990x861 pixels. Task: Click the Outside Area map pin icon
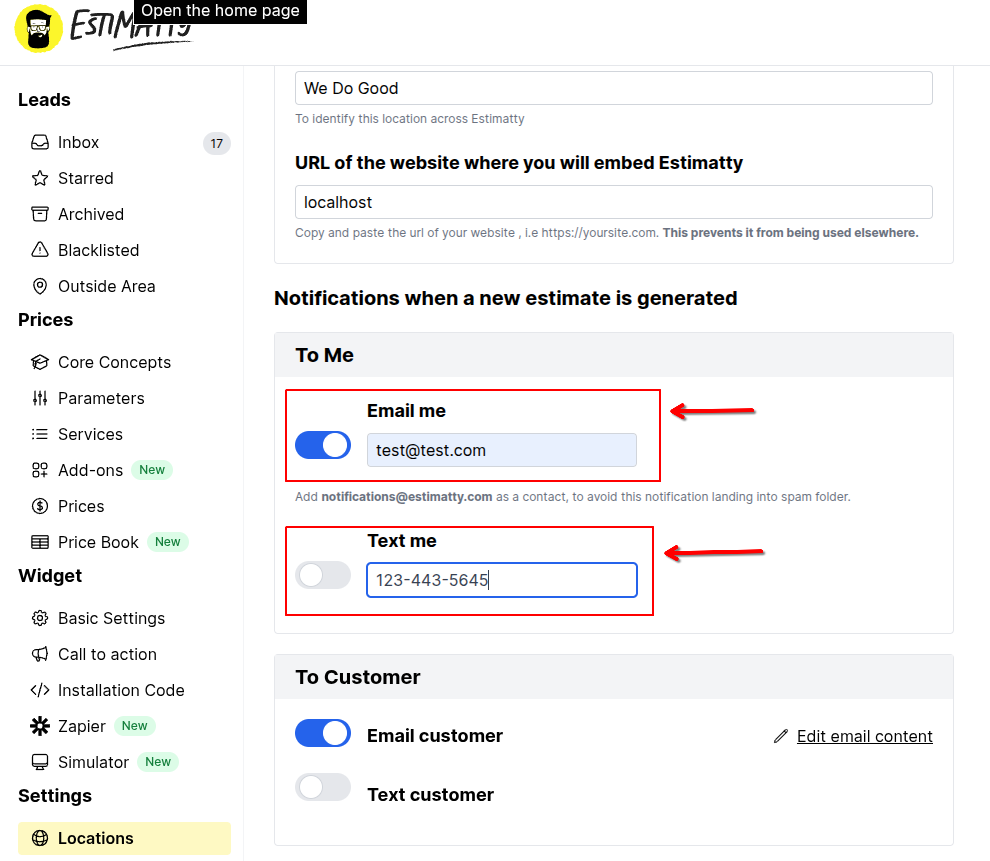click(40, 286)
